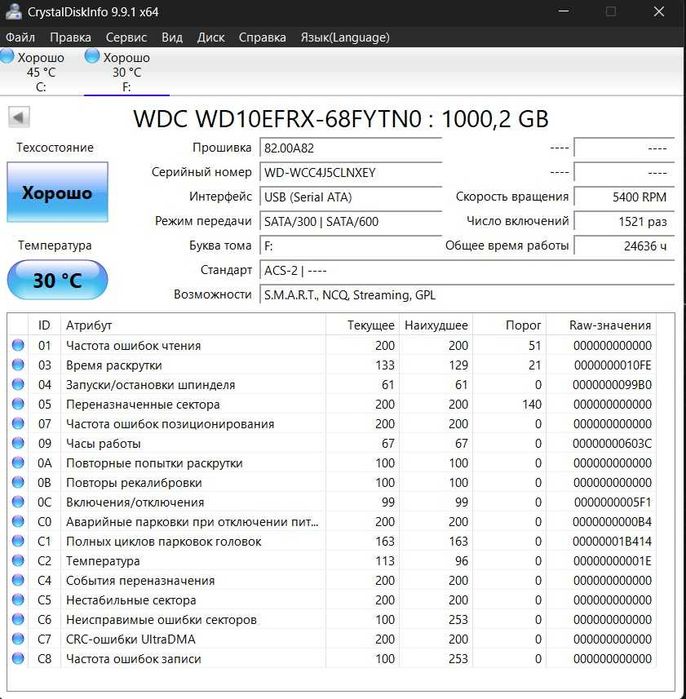The height and width of the screenshot is (699, 686).
Task: Click the status icon of attribute 05
Action: pos(18,404)
